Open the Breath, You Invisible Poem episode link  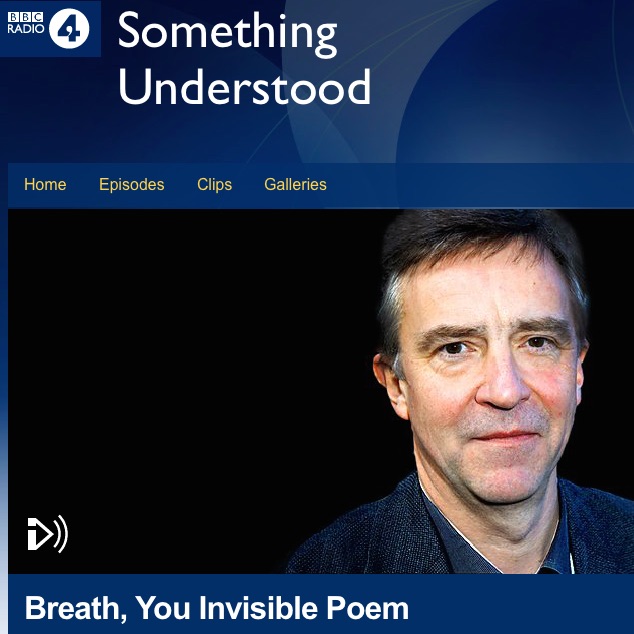(217, 608)
